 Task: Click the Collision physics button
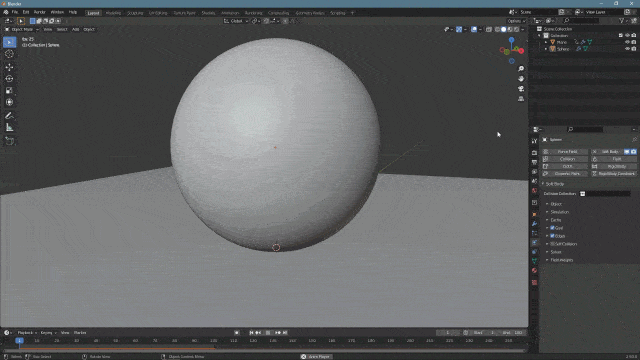click(x=565, y=159)
